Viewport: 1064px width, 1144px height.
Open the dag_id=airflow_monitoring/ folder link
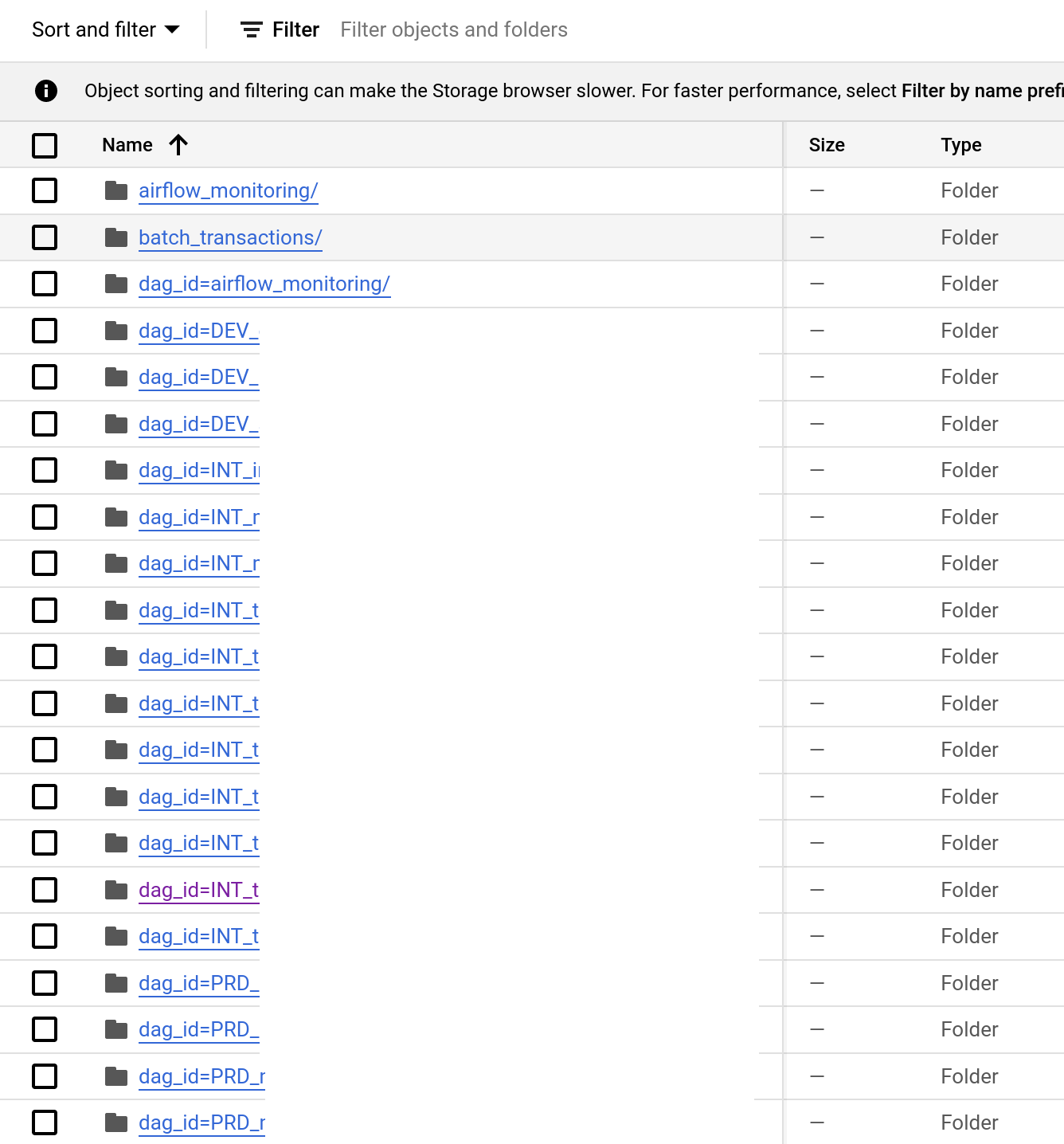[x=264, y=284]
